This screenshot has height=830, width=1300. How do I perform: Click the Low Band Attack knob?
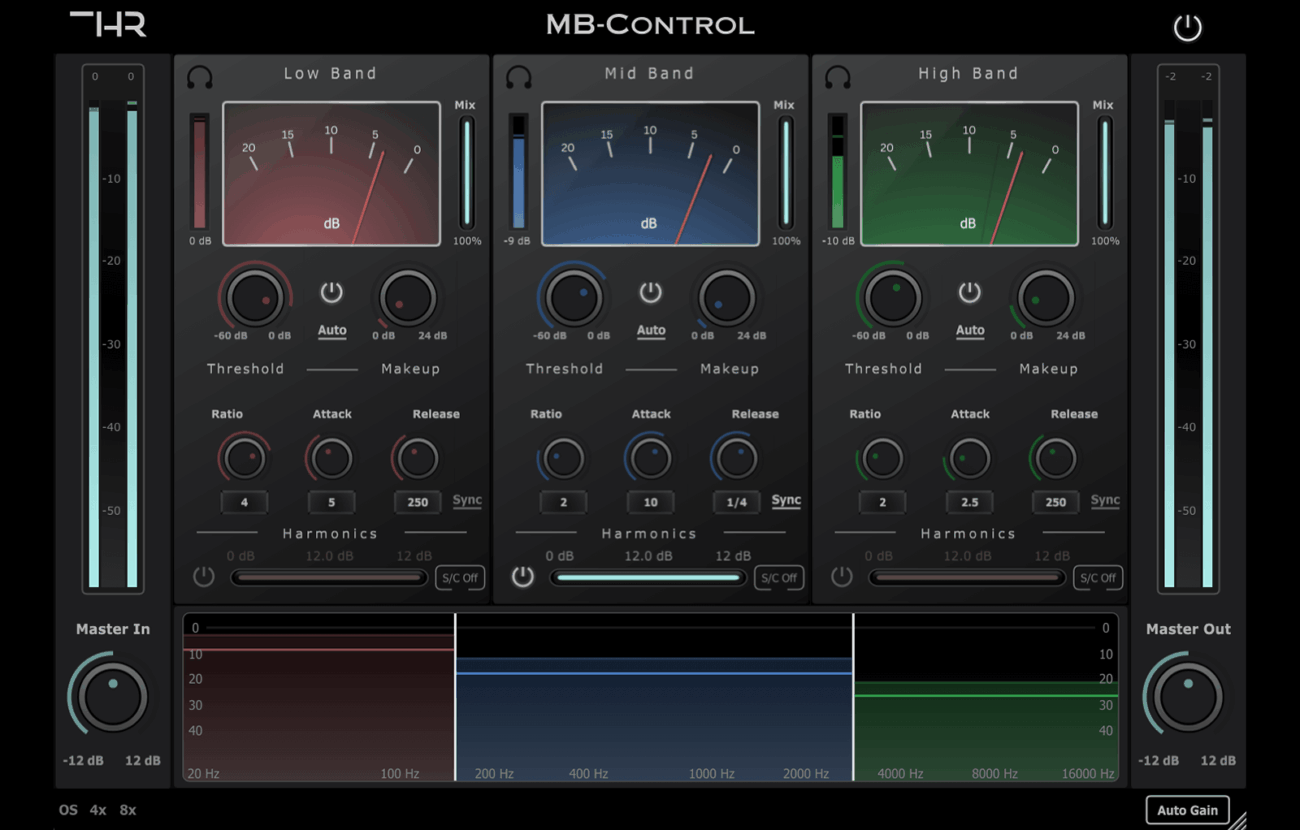pyautogui.click(x=331, y=458)
